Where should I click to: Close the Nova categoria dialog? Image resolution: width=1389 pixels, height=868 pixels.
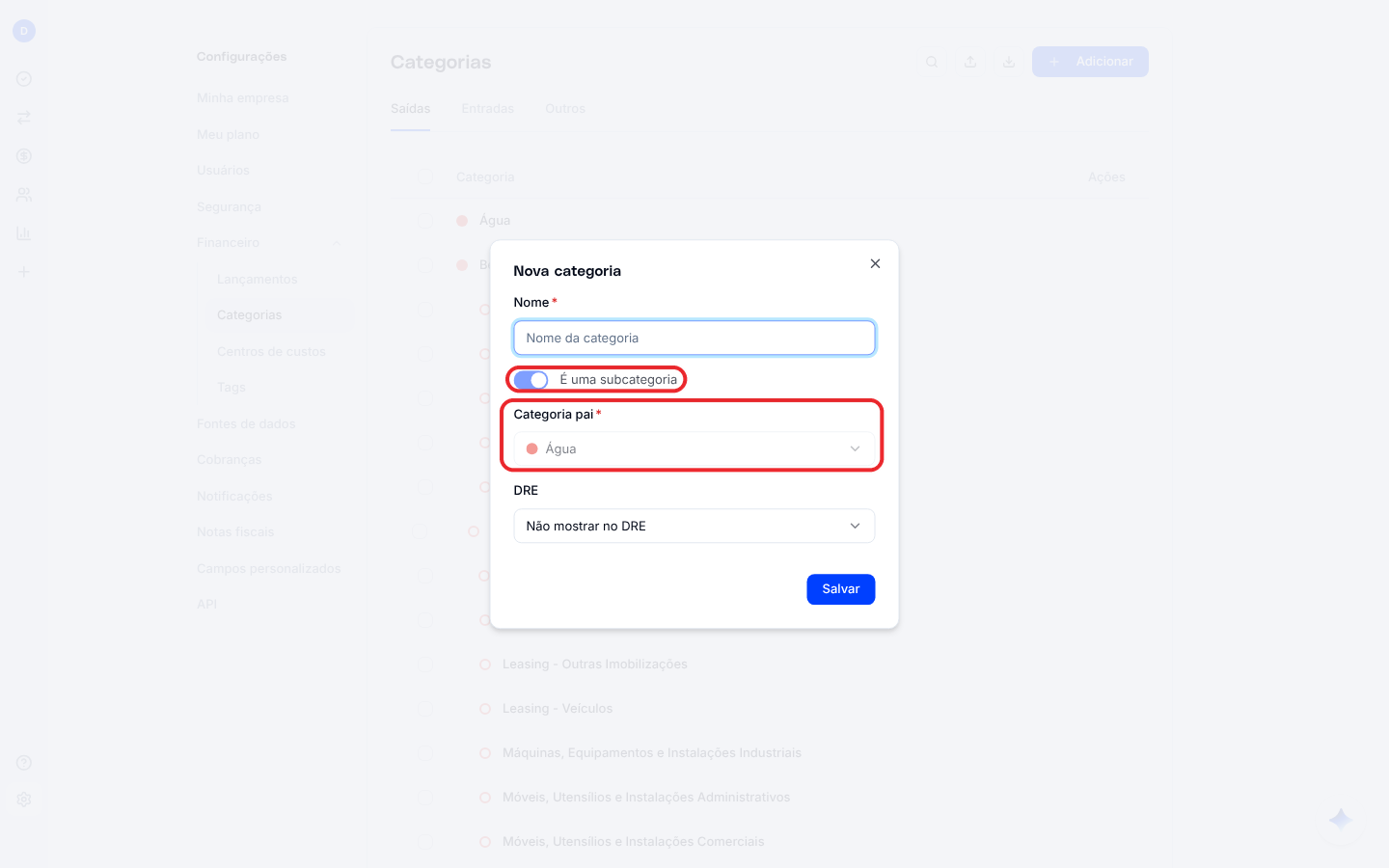[875, 263]
